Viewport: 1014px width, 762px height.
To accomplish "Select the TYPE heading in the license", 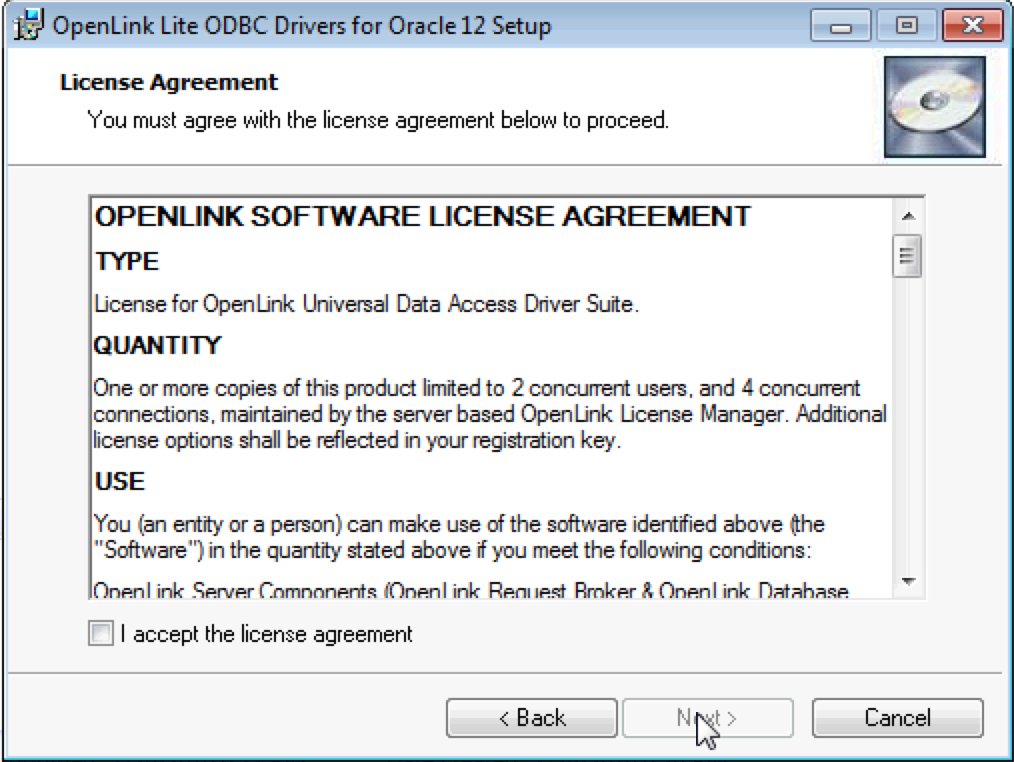I will click(127, 262).
